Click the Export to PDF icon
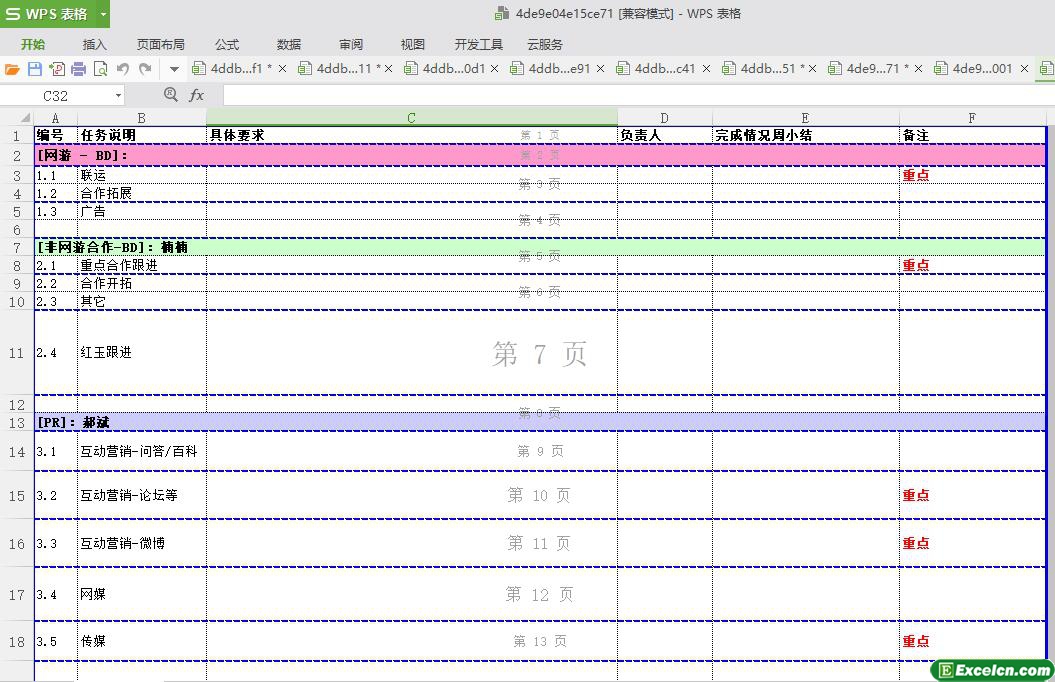This screenshot has height=682, width=1055. (56, 69)
